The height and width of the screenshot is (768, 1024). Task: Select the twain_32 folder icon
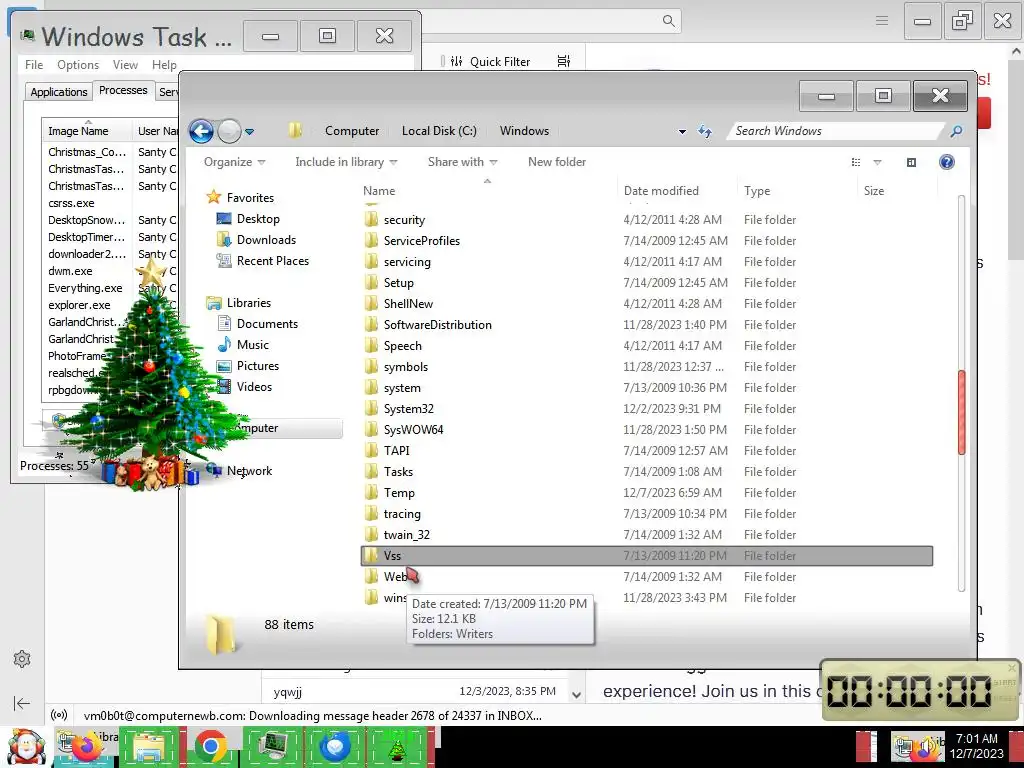pos(371,535)
